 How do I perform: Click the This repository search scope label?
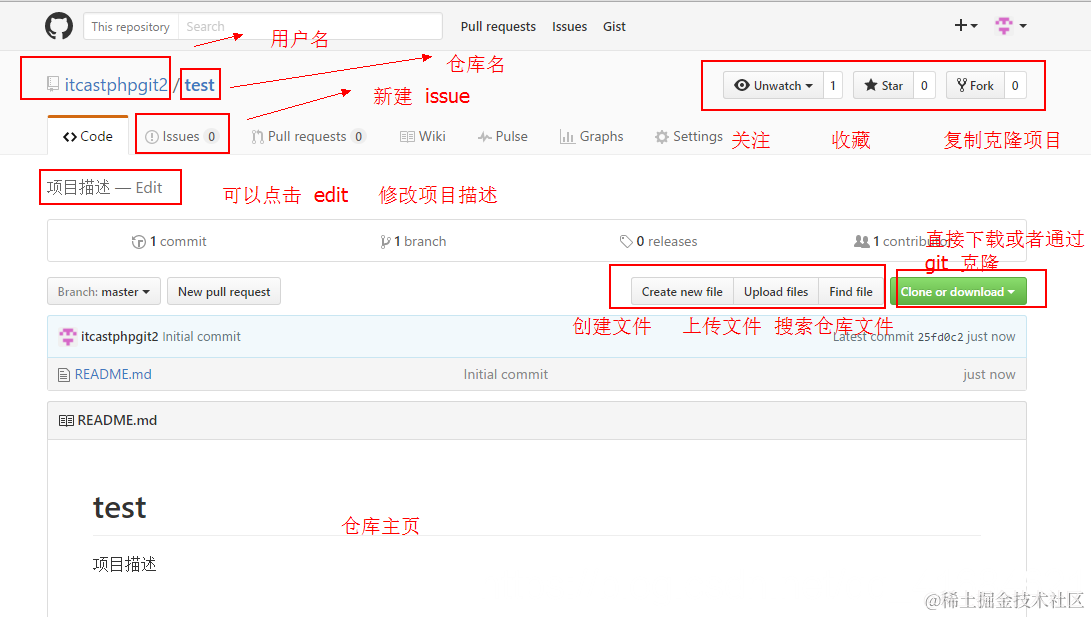click(x=131, y=26)
